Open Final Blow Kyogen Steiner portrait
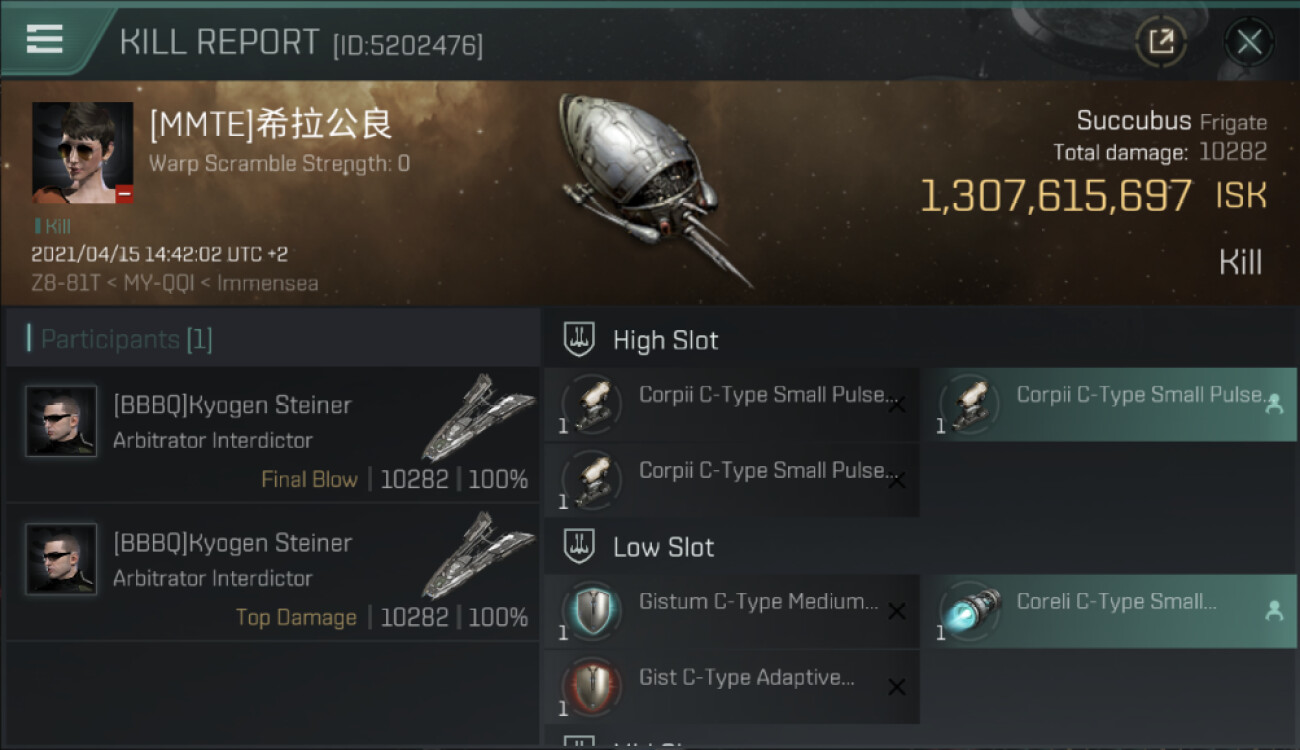Image resolution: width=1300 pixels, height=750 pixels. pos(61,421)
